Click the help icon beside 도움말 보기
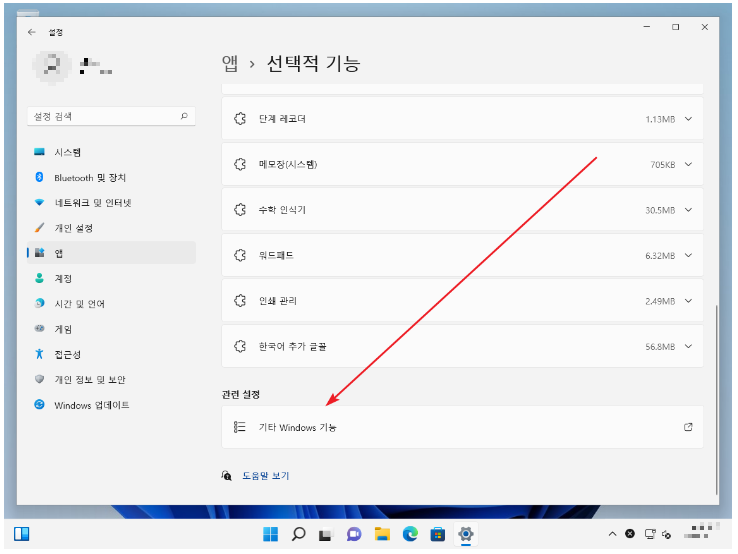 pos(227,476)
